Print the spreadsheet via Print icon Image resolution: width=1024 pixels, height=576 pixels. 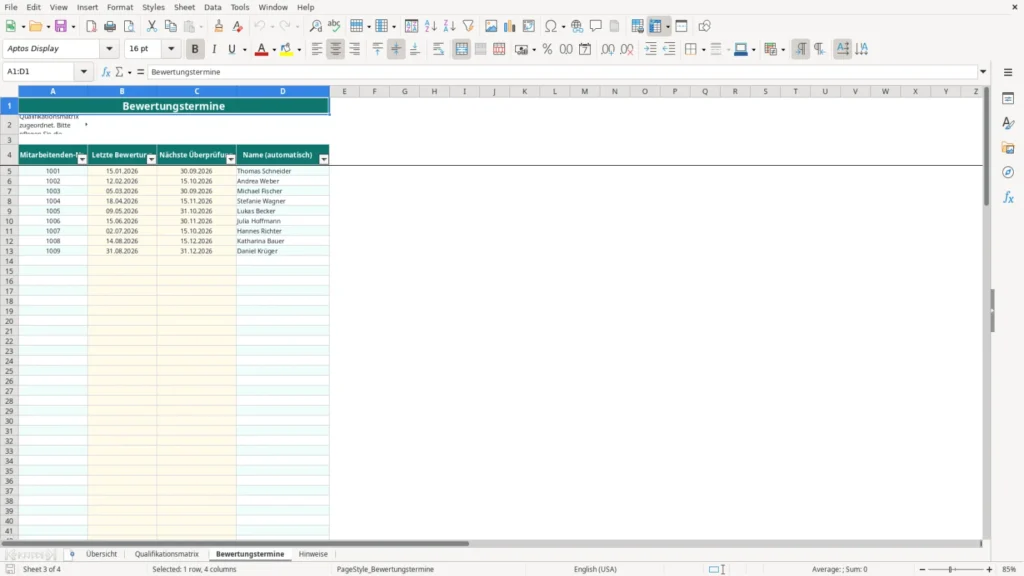tap(110, 26)
